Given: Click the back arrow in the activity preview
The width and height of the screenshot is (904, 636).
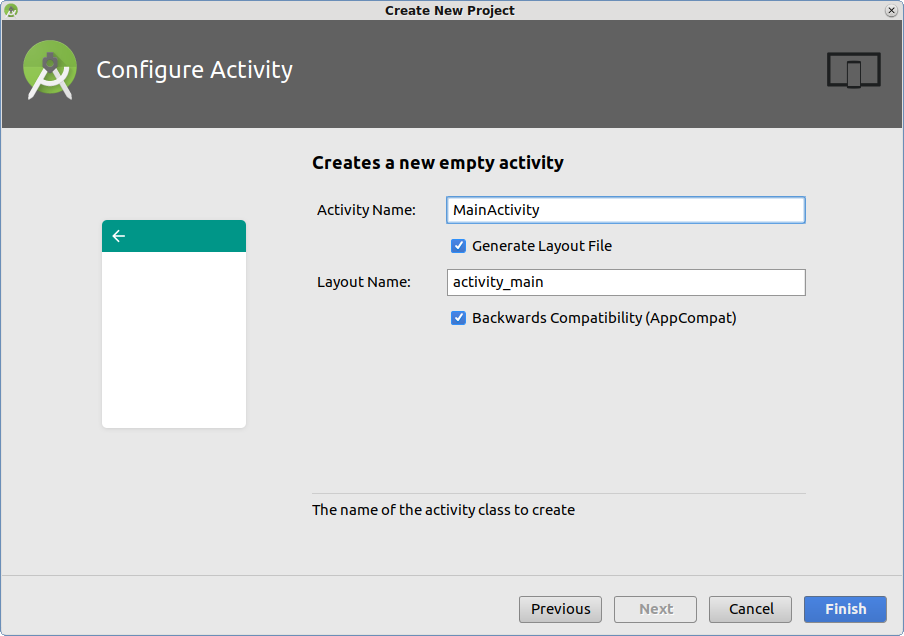Looking at the screenshot, I should (x=119, y=236).
